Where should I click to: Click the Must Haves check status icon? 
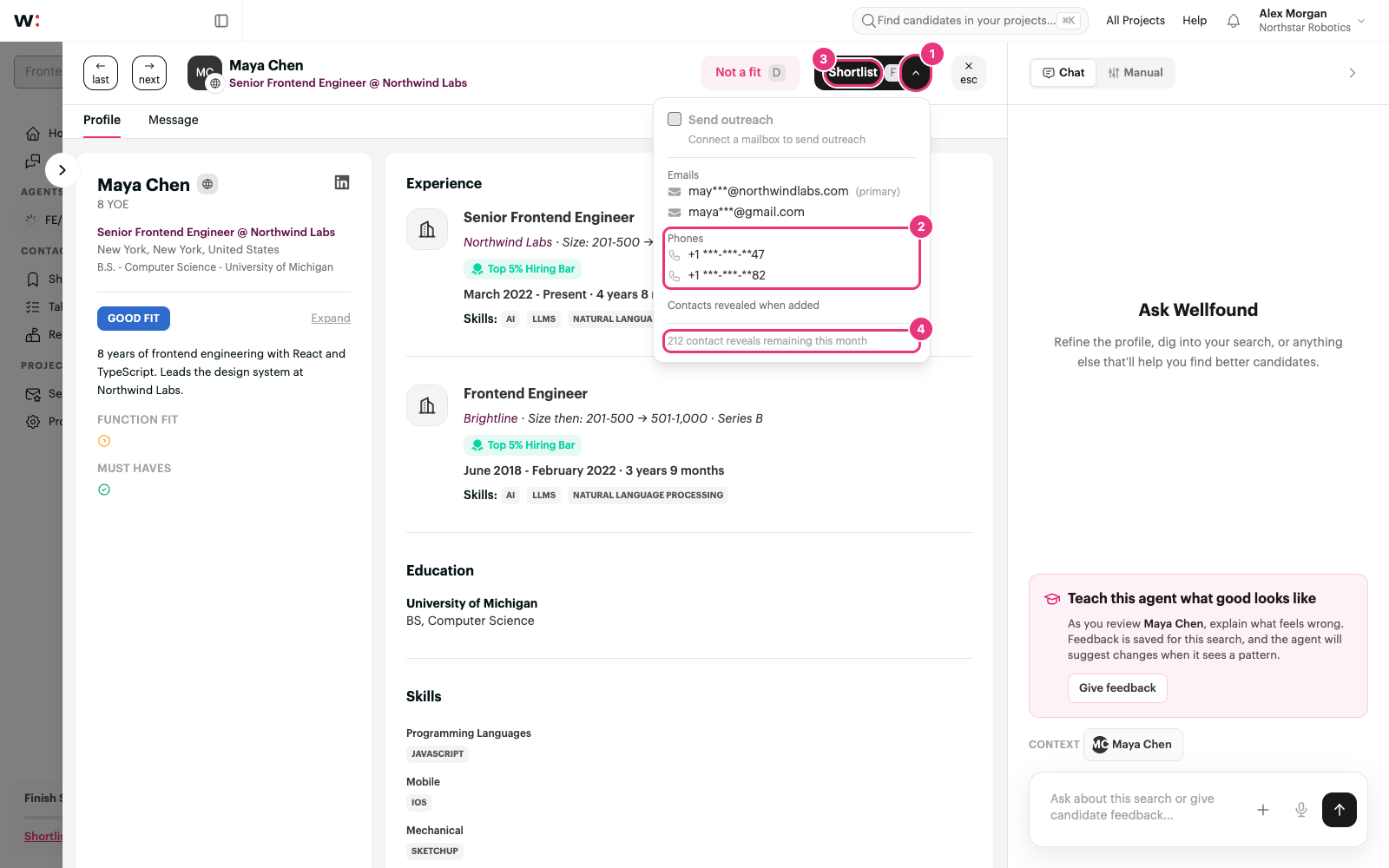(x=104, y=490)
